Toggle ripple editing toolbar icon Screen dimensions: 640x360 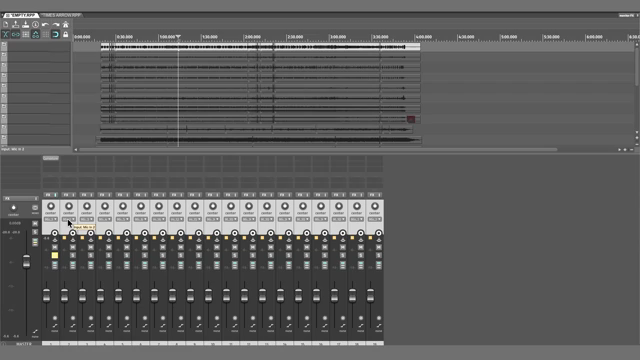click(25, 34)
